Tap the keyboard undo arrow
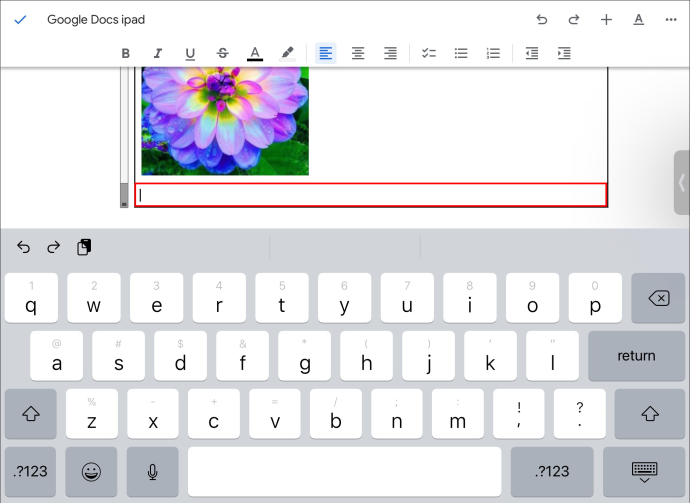690x503 pixels. point(23,247)
